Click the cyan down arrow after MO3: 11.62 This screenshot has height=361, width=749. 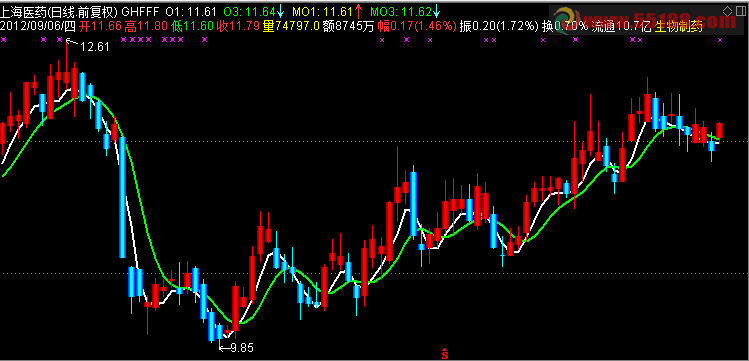point(437,11)
